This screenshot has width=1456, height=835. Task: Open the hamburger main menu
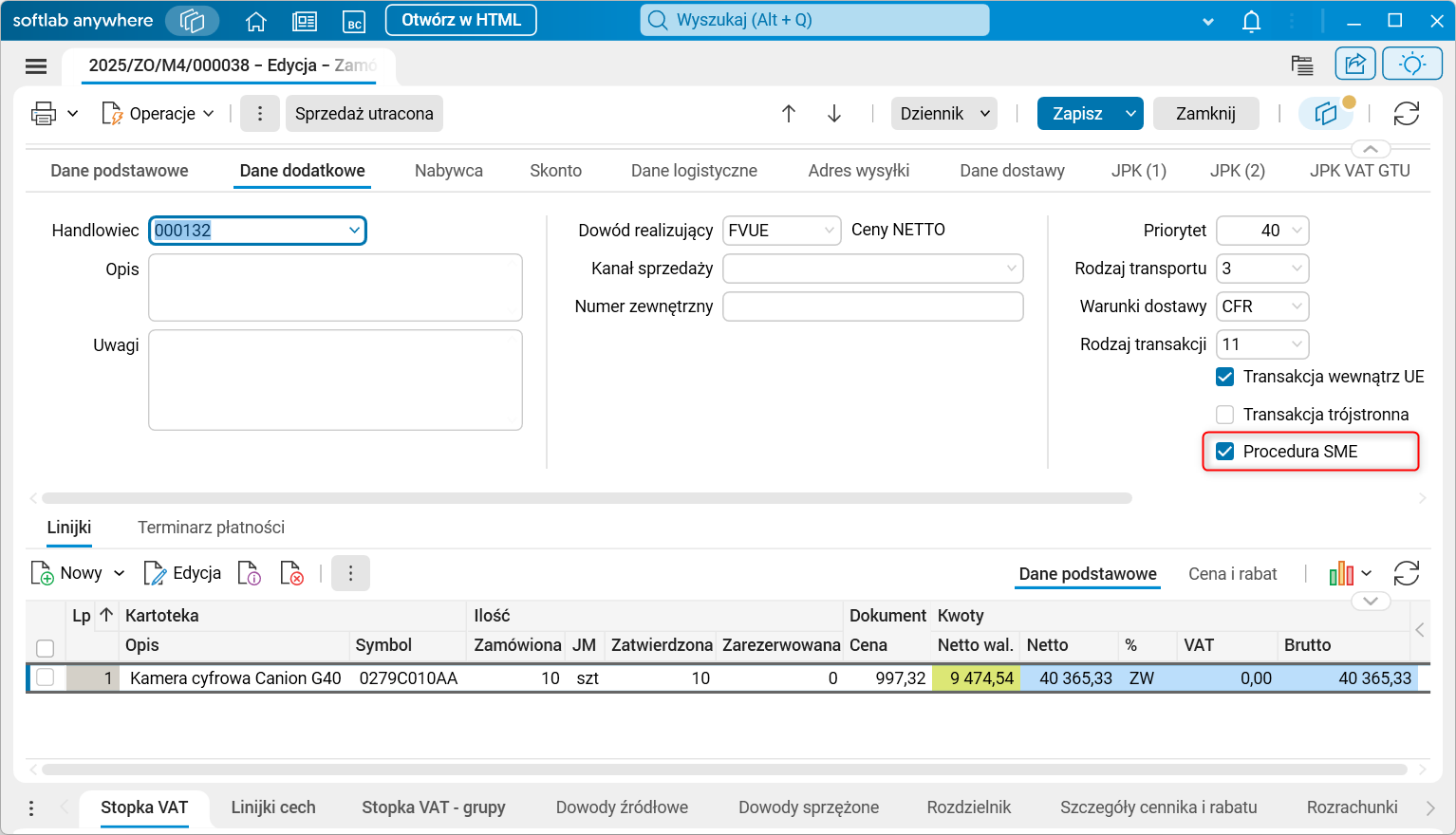[36, 65]
